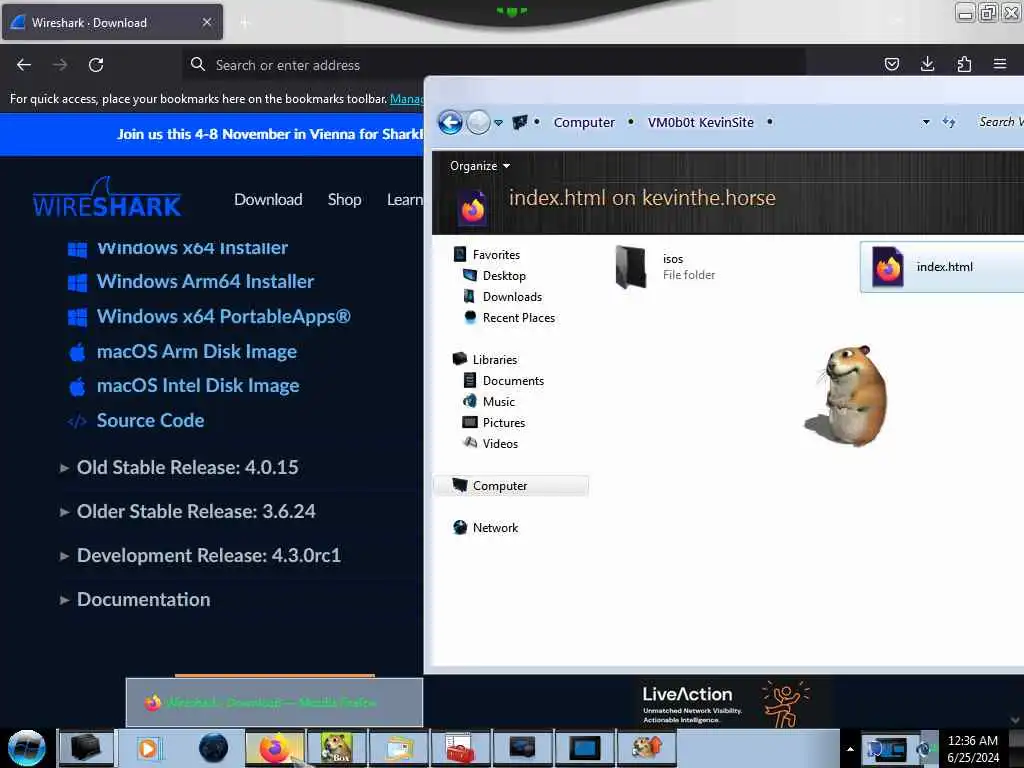The height and width of the screenshot is (768, 1024).
Task: Open the Wireshark Learn menu
Action: click(x=405, y=199)
